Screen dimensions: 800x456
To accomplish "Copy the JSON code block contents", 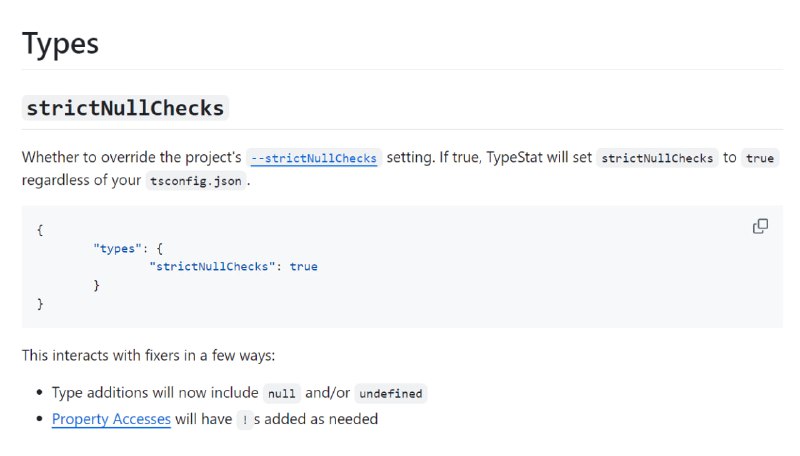I will [x=760, y=226].
